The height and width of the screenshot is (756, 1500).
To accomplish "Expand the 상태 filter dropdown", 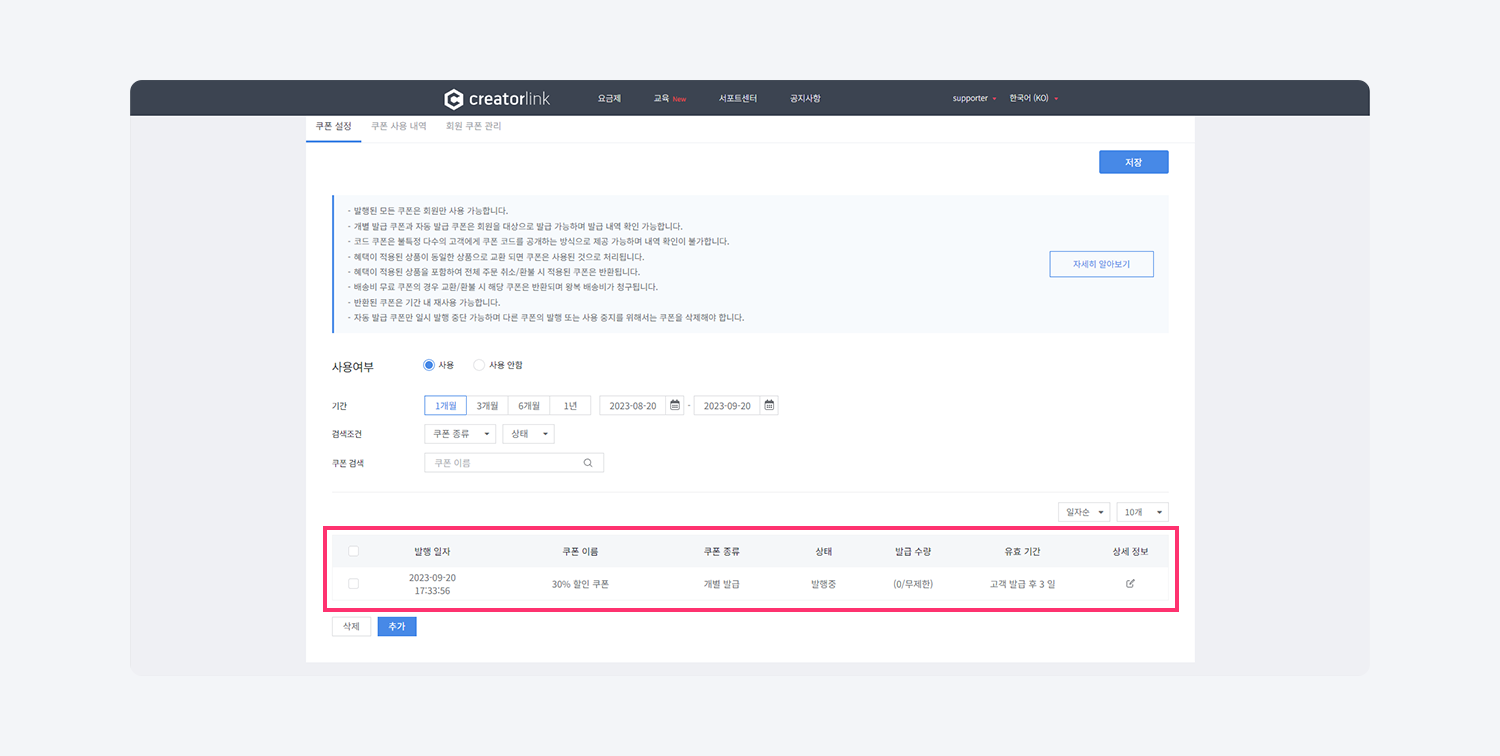I will 528,434.
